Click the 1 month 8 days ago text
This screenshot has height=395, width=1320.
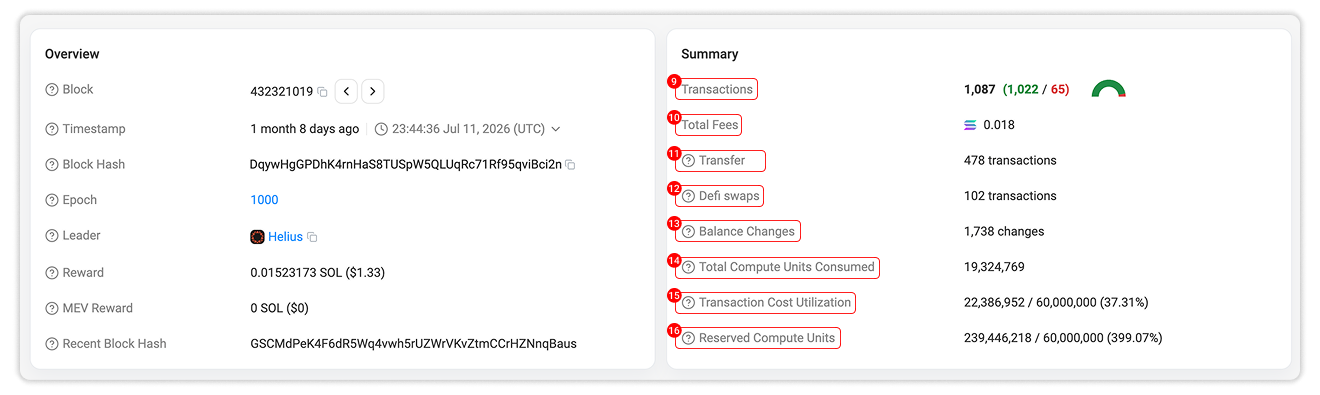tap(305, 129)
